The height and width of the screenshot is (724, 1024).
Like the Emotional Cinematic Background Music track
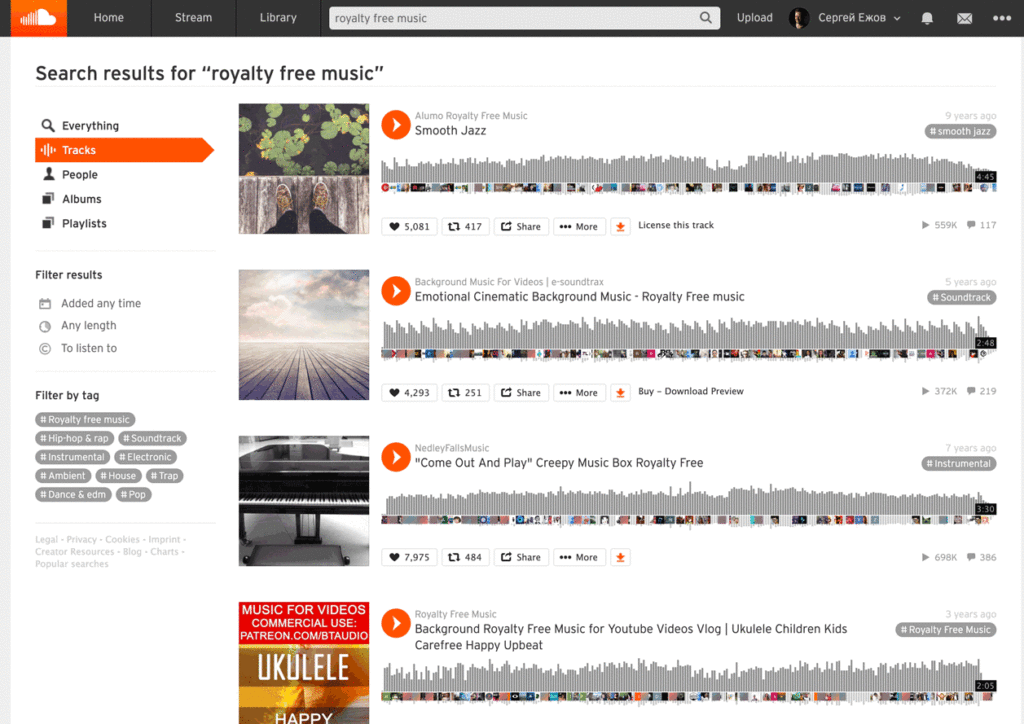(409, 392)
